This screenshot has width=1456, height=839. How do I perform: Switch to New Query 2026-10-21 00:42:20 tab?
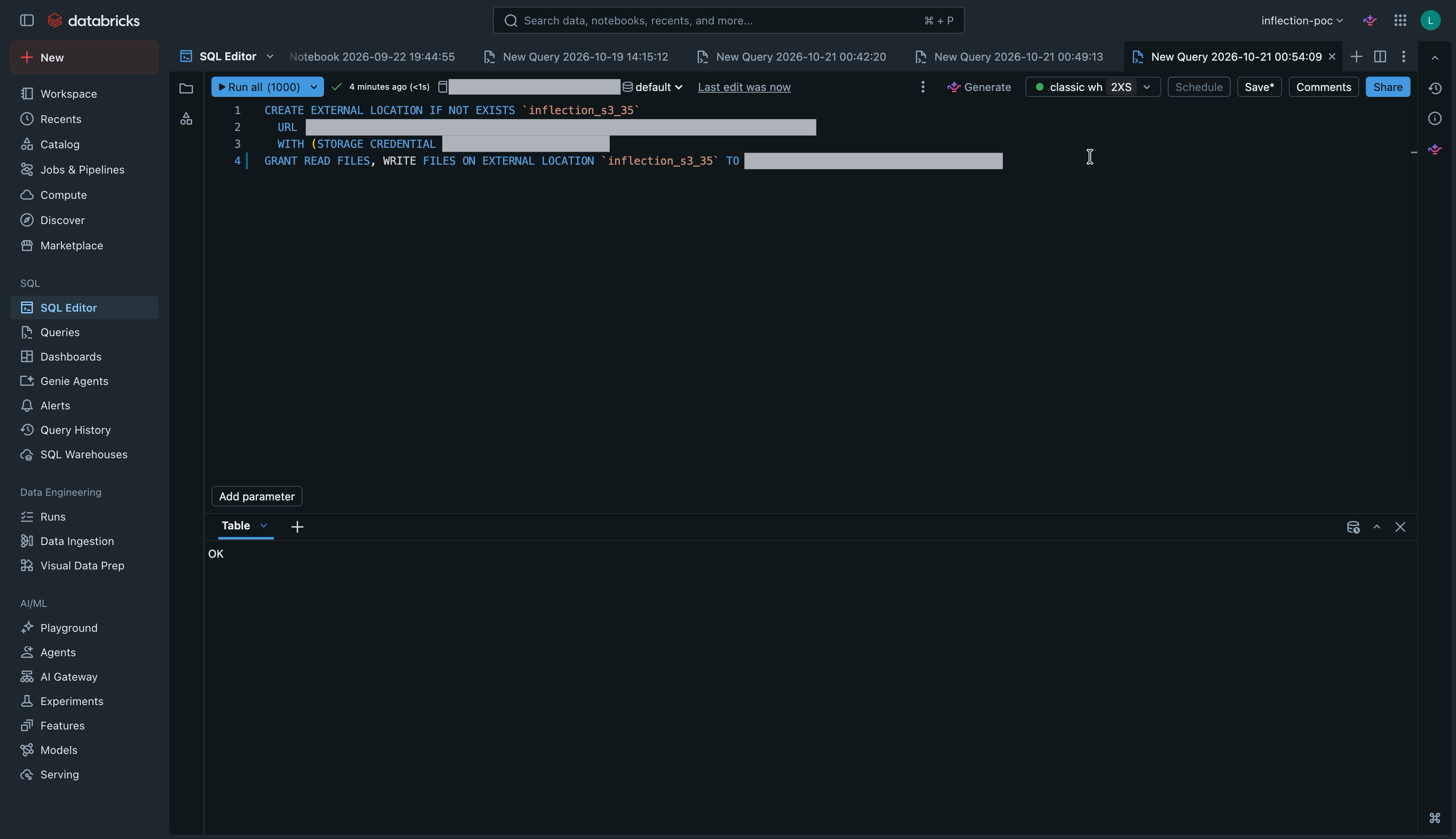(791, 56)
